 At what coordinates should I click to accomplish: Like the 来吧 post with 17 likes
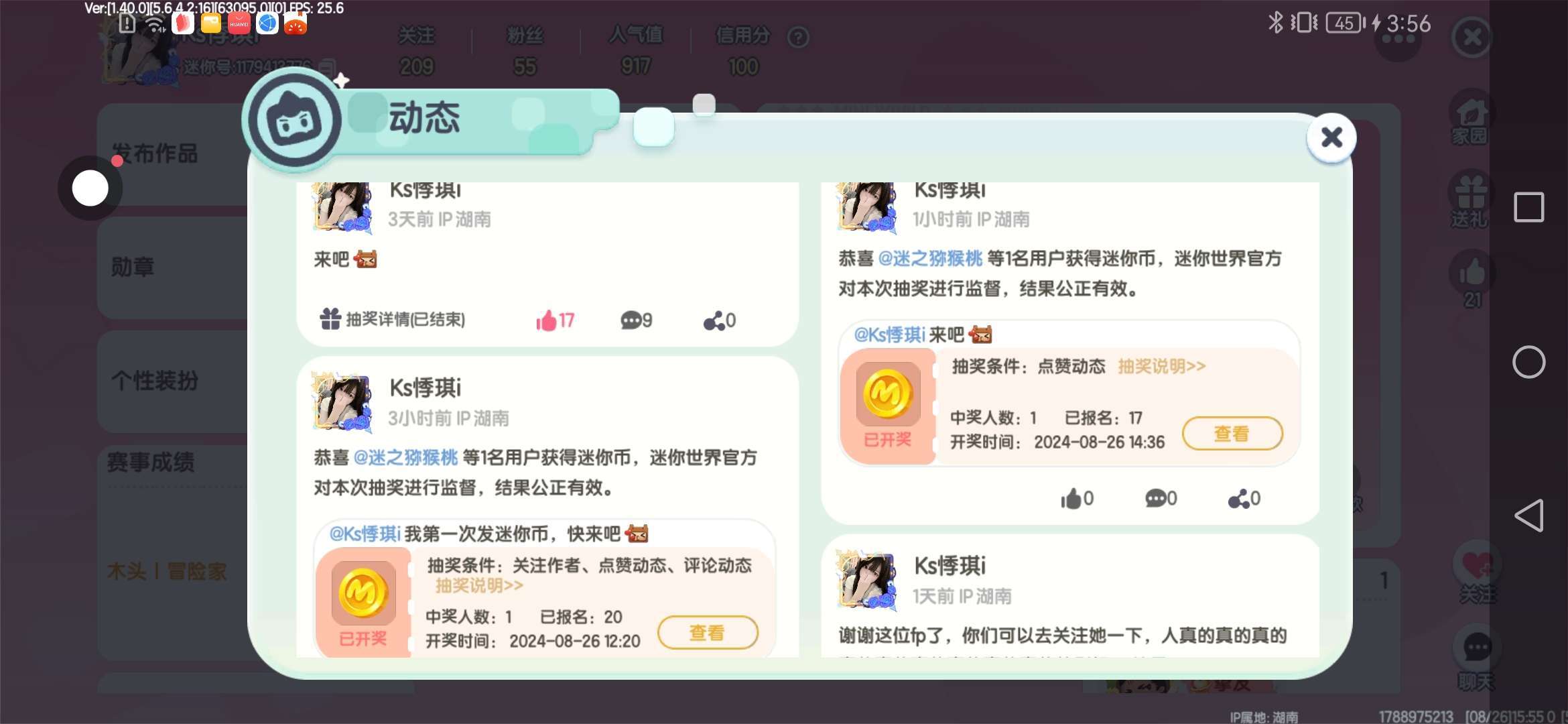(x=555, y=320)
